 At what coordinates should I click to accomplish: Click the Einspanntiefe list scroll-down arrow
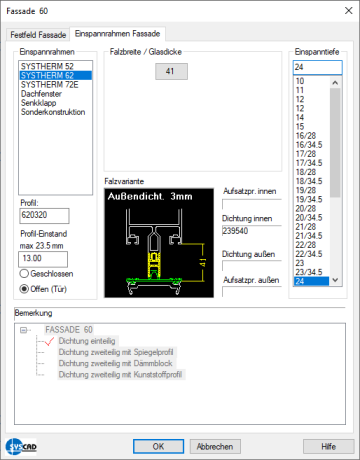(x=335, y=280)
